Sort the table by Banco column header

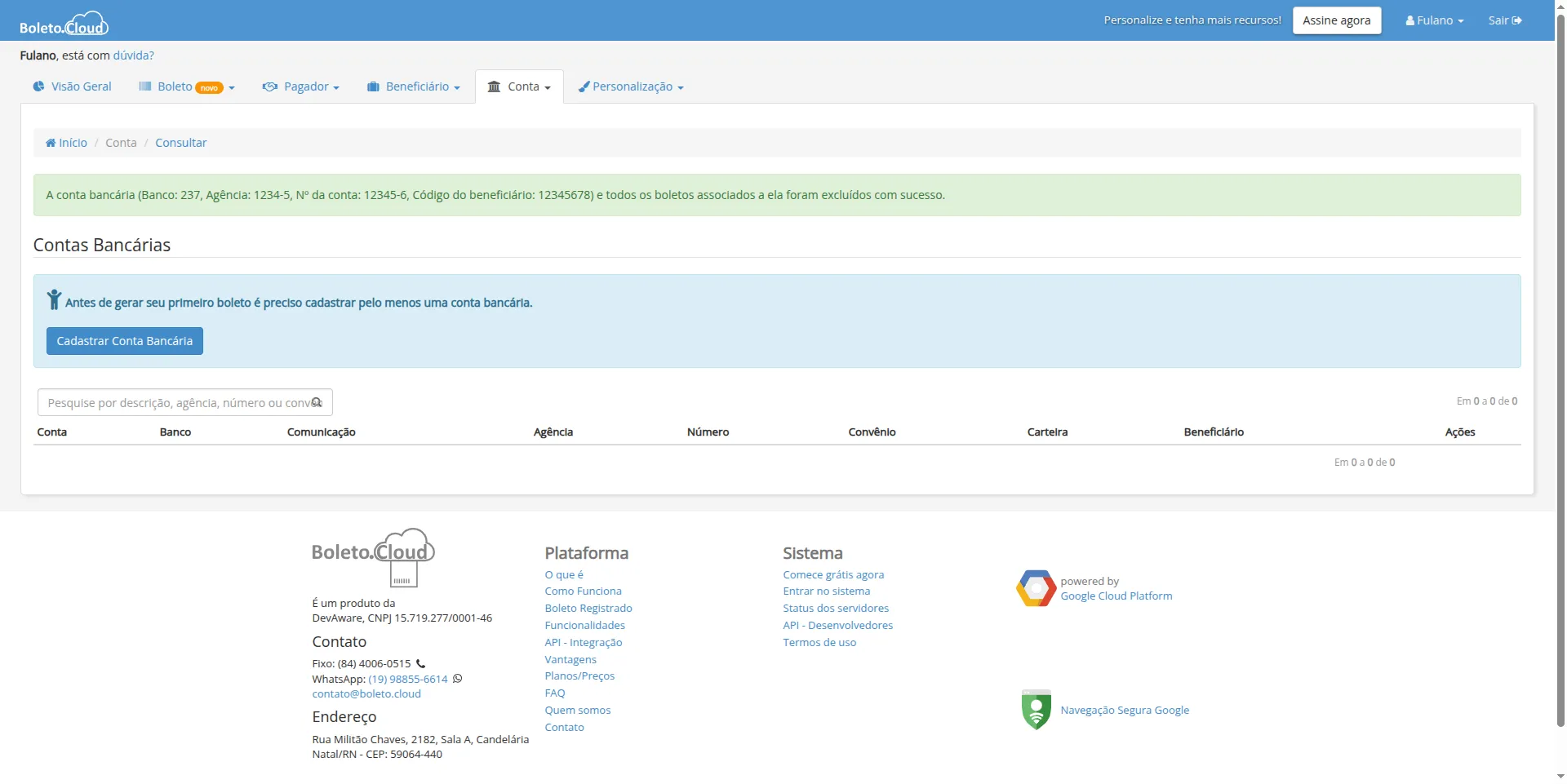pos(175,432)
